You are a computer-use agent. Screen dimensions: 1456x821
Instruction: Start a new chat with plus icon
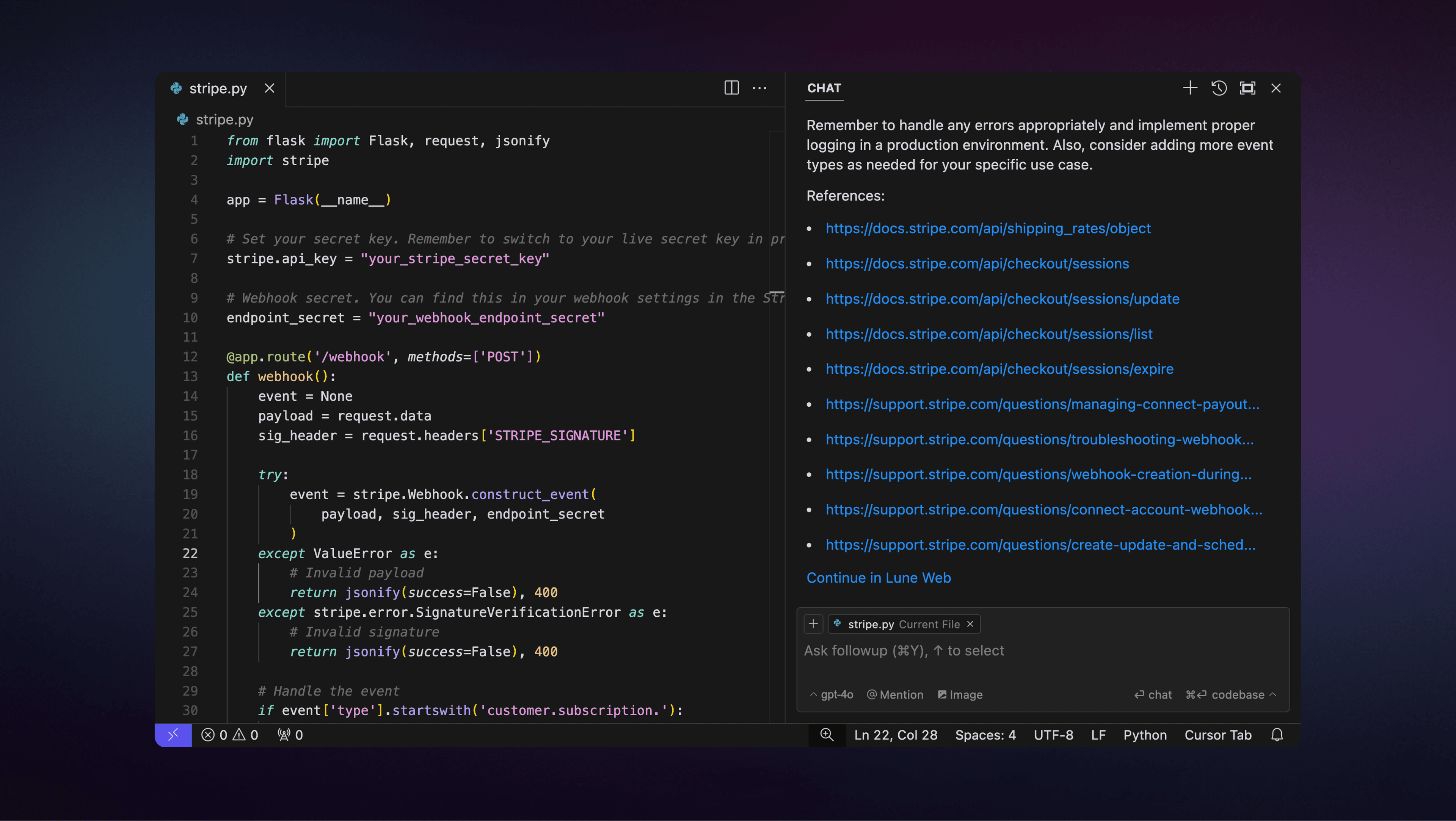click(x=1190, y=88)
